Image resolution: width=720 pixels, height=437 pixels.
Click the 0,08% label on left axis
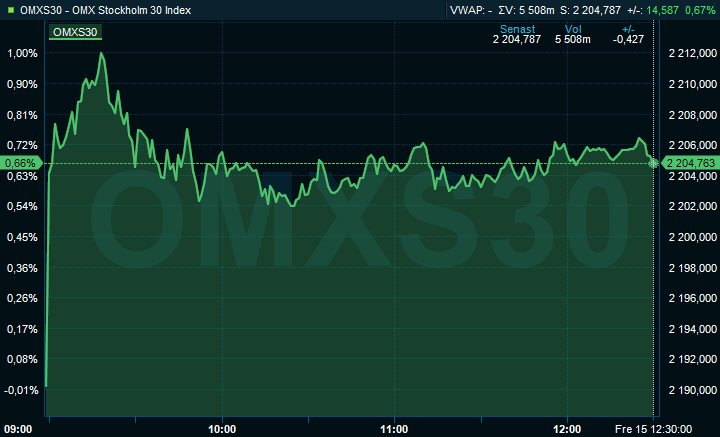22,359
